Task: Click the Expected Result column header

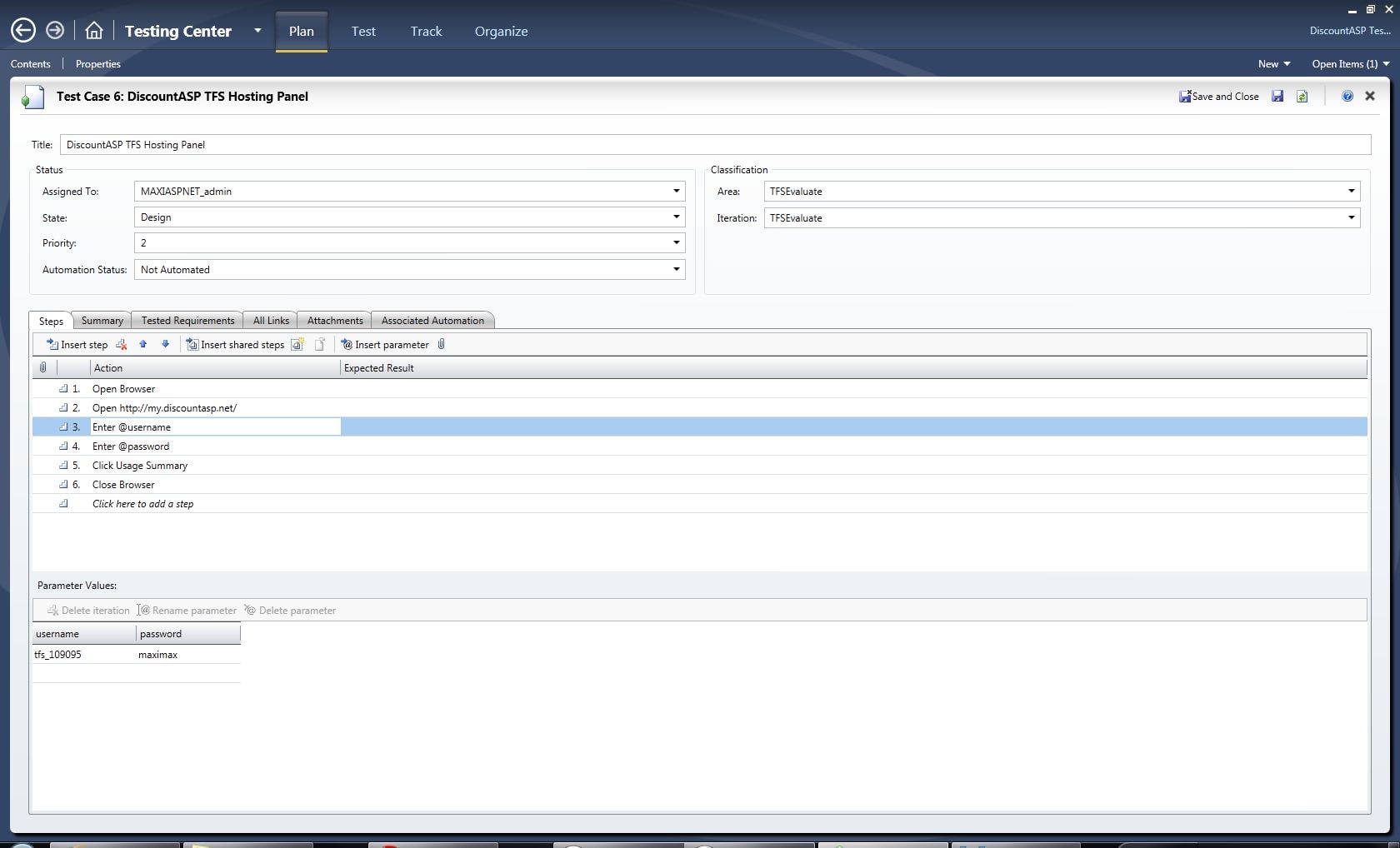Action: tap(853, 368)
